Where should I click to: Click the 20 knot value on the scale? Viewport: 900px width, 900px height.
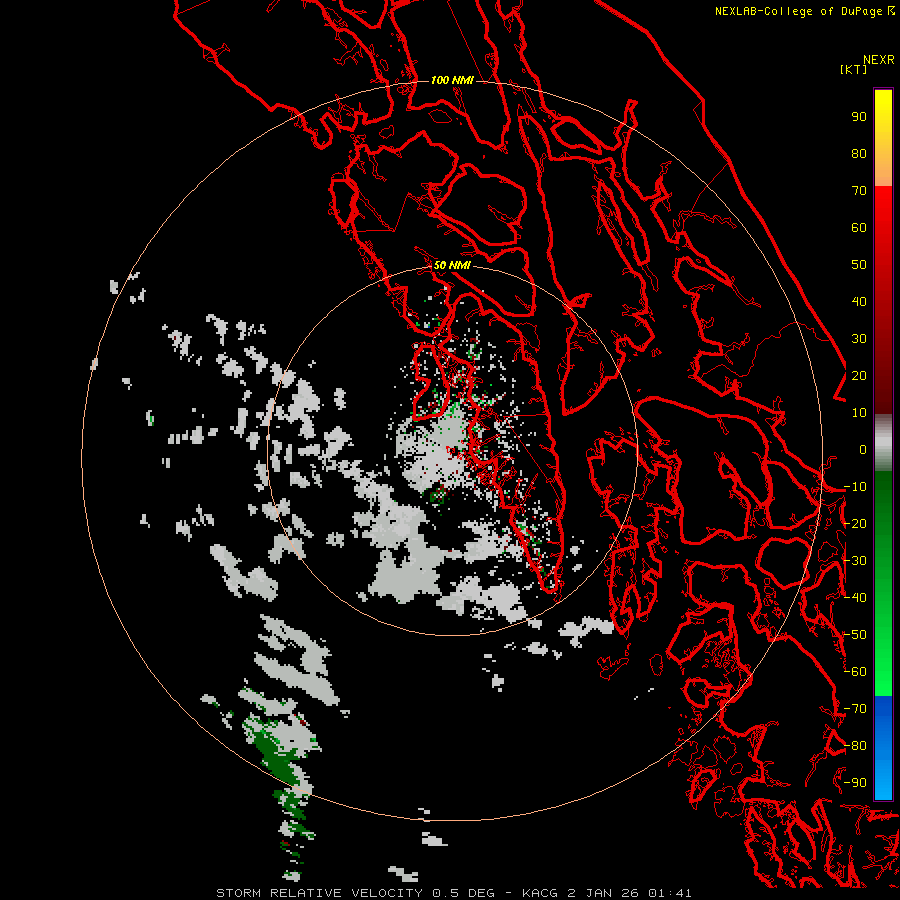point(859,375)
